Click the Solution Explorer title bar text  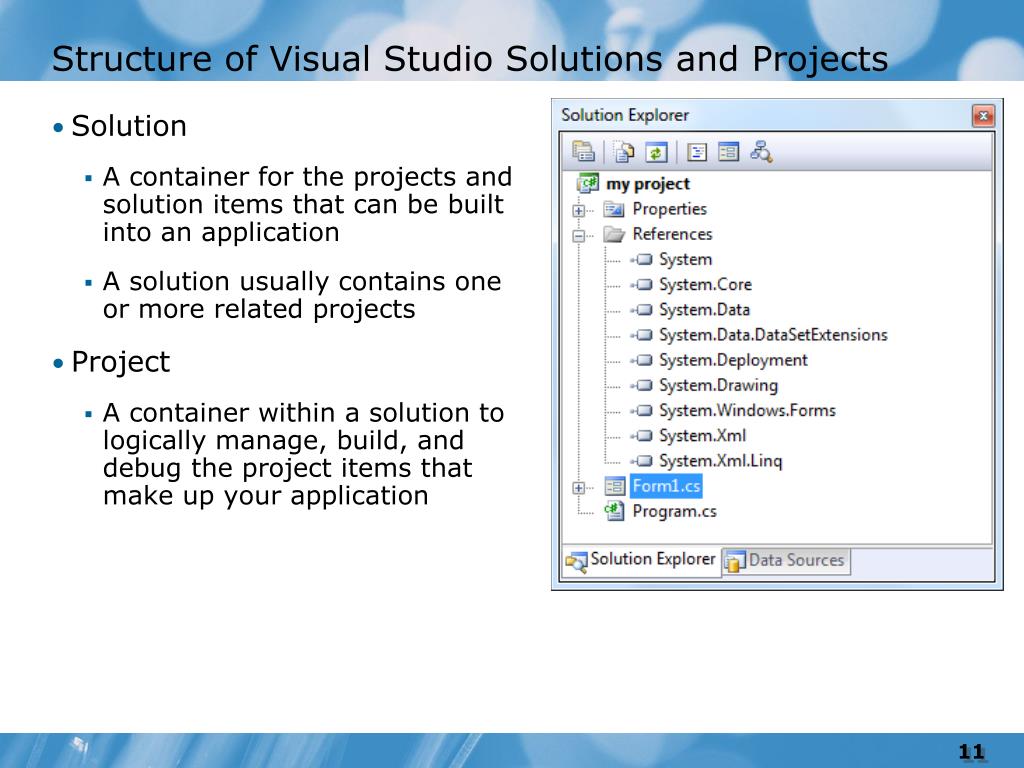[x=625, y=116]
